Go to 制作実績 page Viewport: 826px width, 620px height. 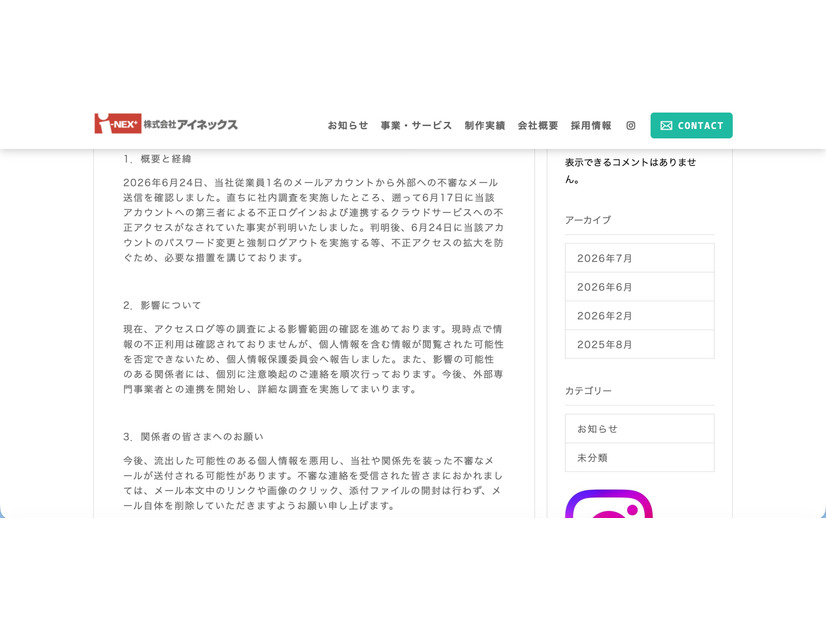(485, 125)
